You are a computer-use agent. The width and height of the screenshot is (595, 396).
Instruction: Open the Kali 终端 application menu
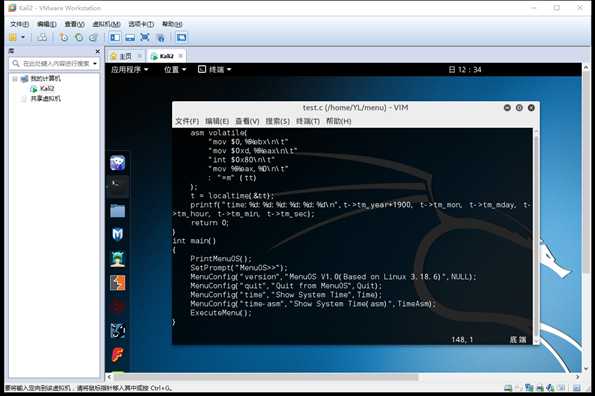tap(214, 69)
